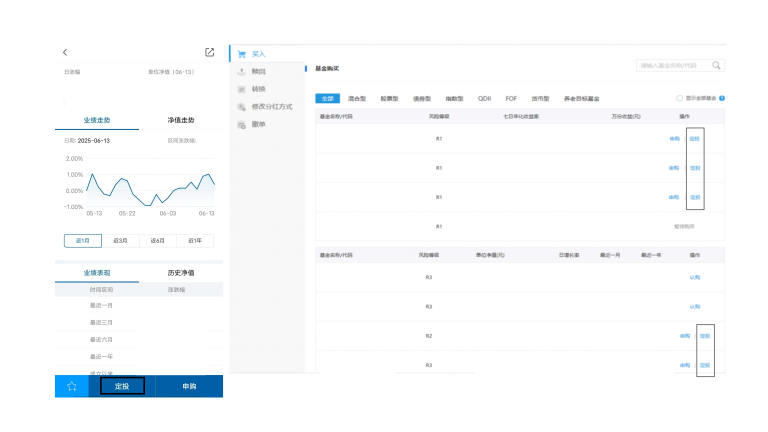This screenshot has height=432, width=768.
Task: Click the 风险等级 header in the upper table
Action: (x=439, y=117)
